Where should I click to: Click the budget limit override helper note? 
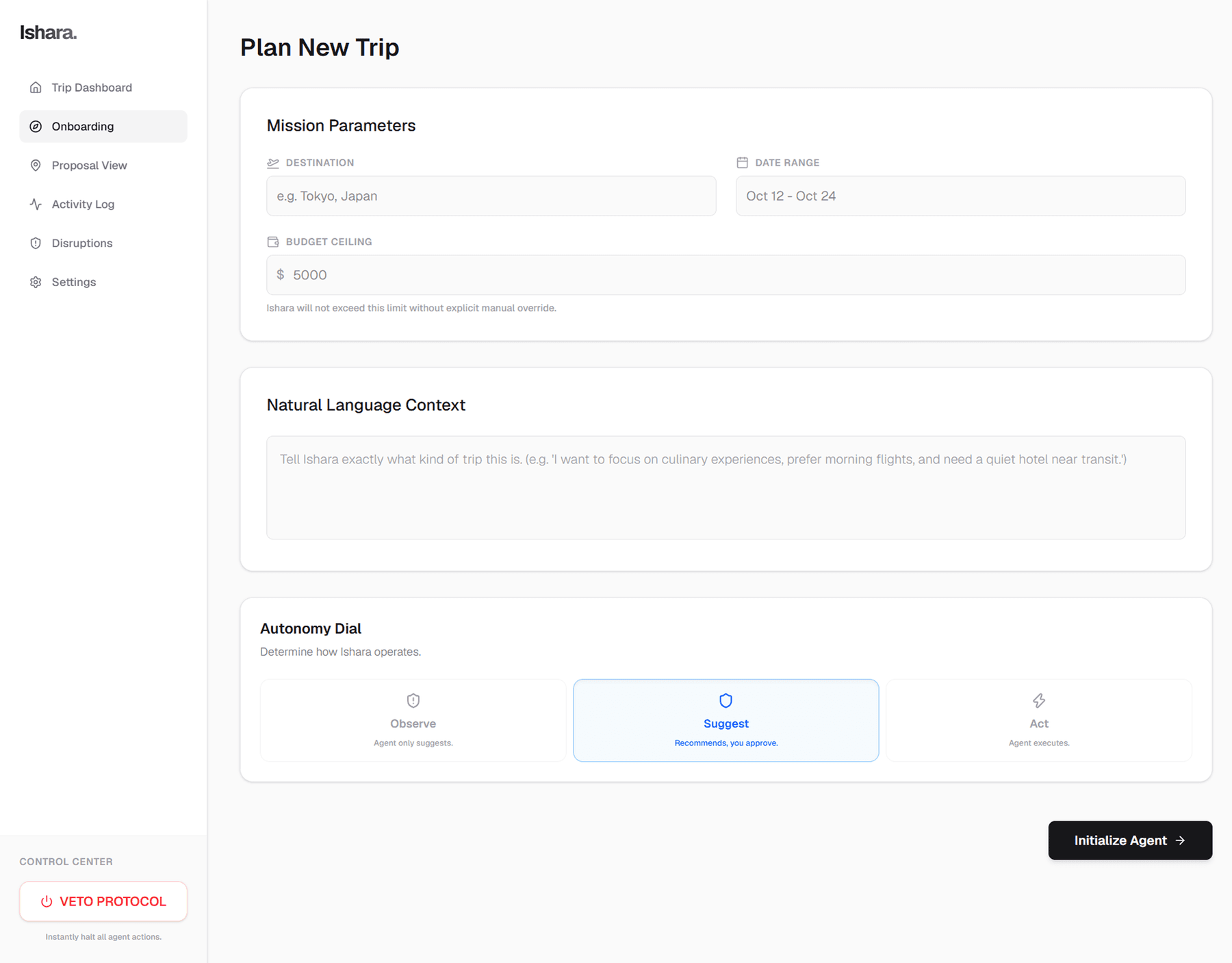411,308
